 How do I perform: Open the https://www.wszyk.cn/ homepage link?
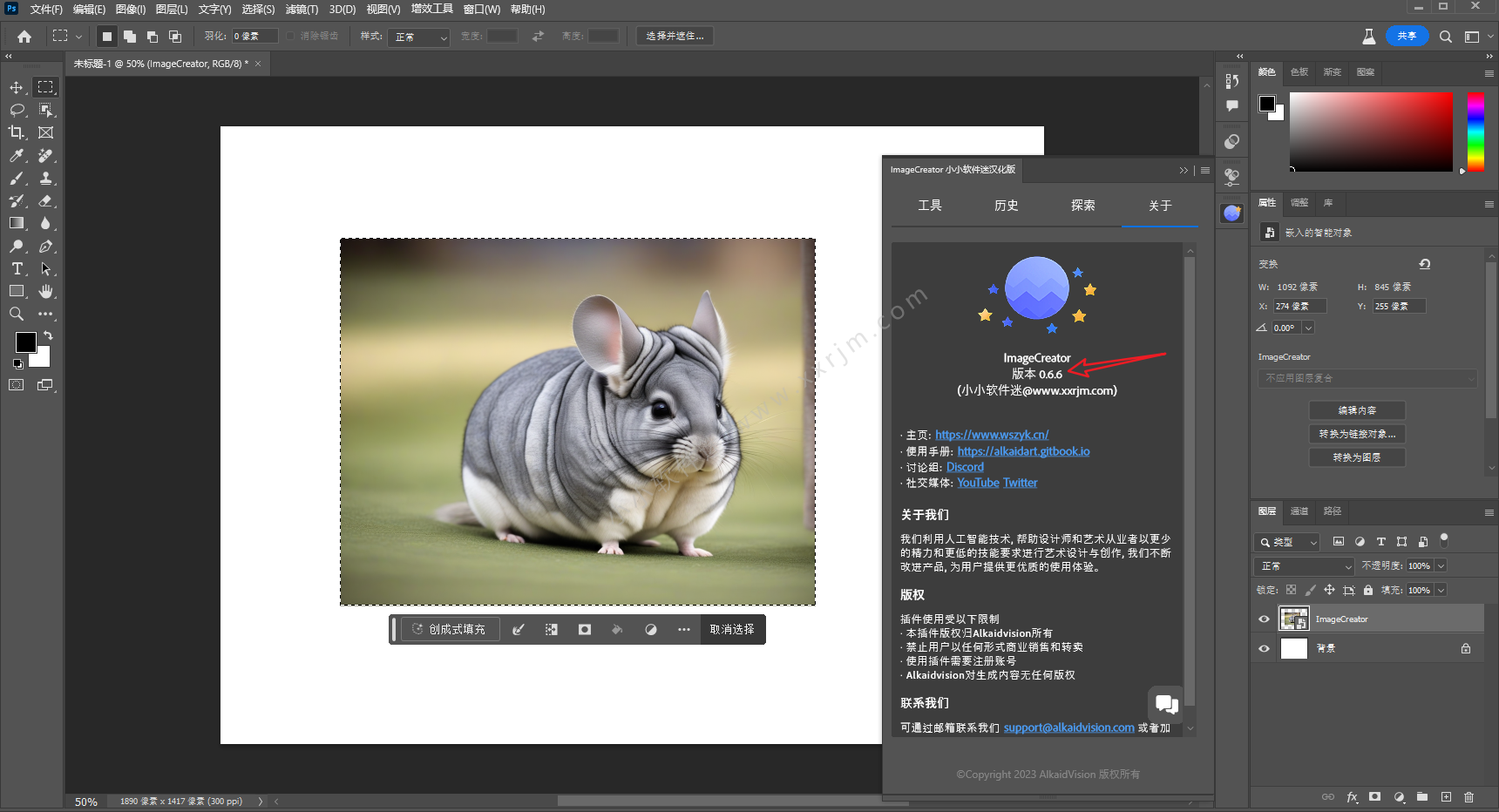pyautogui.click(x=992, y=435)
